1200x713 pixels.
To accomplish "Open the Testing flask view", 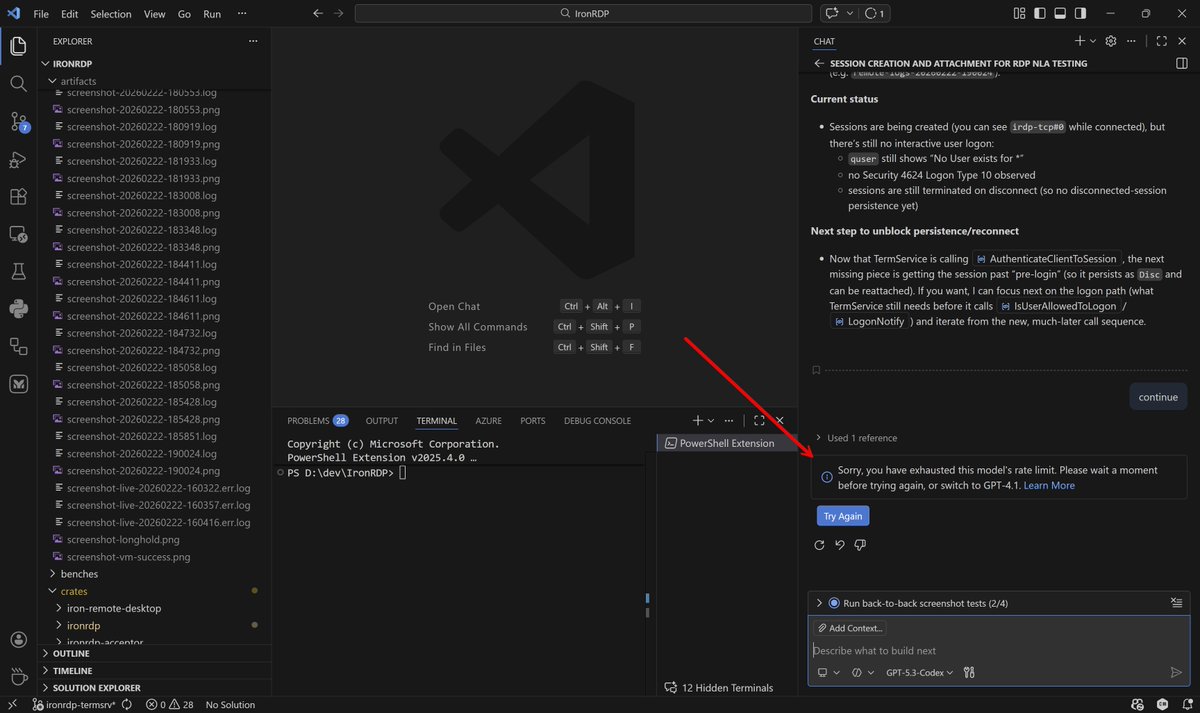I will (x=18, y=271).
